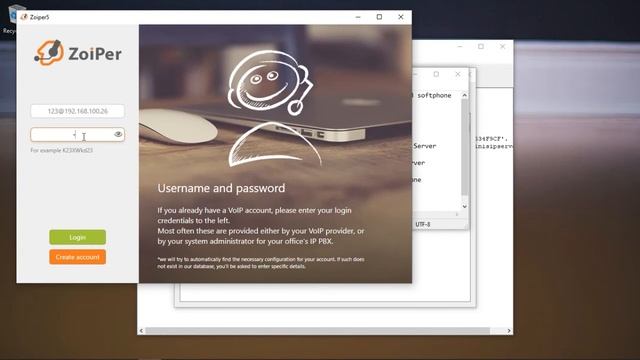Click the 'softphone' text in the editor
Viewport: 640px width, 360px height.
tap(434, 95)
